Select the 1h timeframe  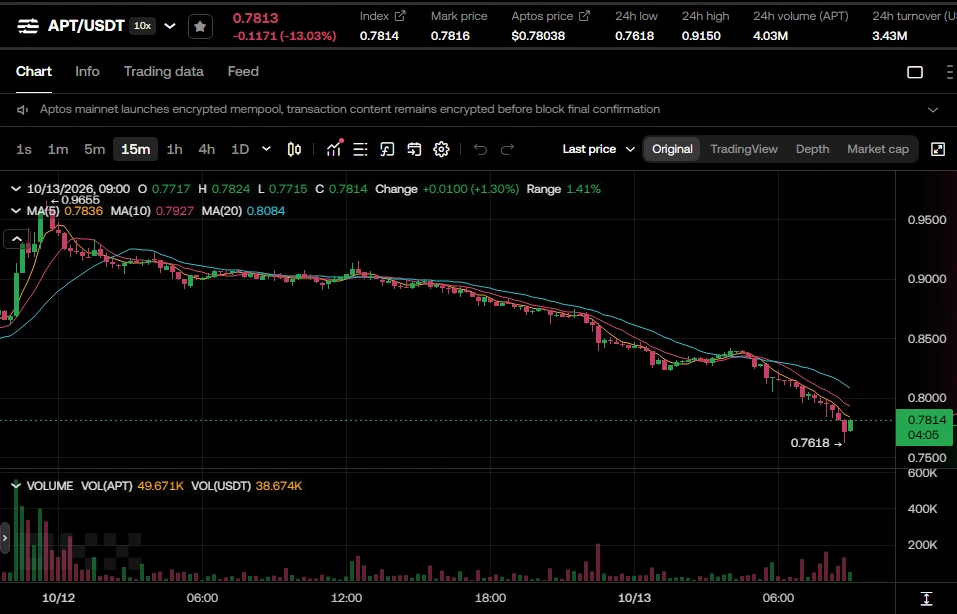click(175, 149)
